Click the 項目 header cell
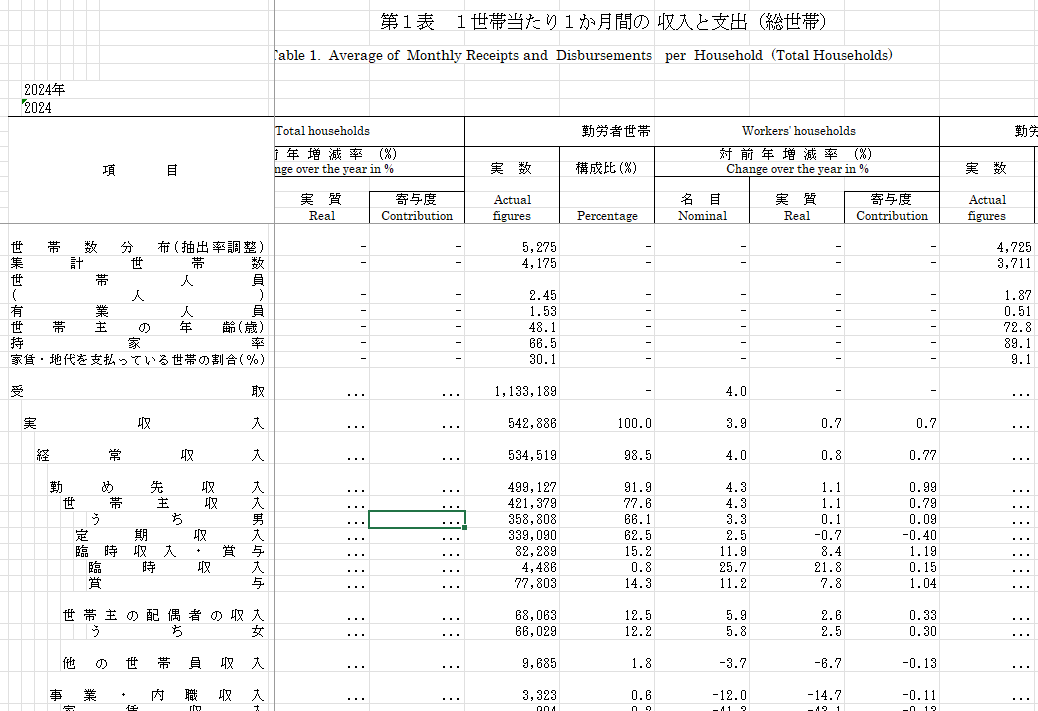 (x=140, y=170)
